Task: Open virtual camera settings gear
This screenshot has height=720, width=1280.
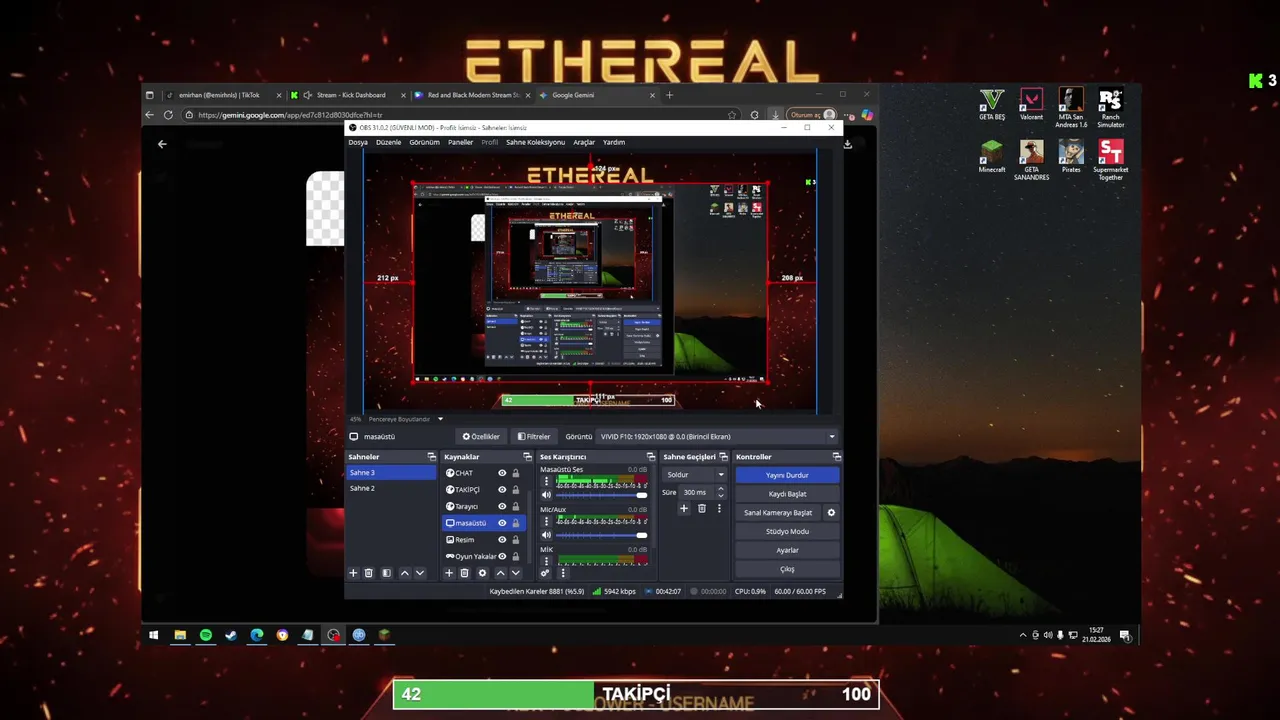Action: click(x=831, y=513)
